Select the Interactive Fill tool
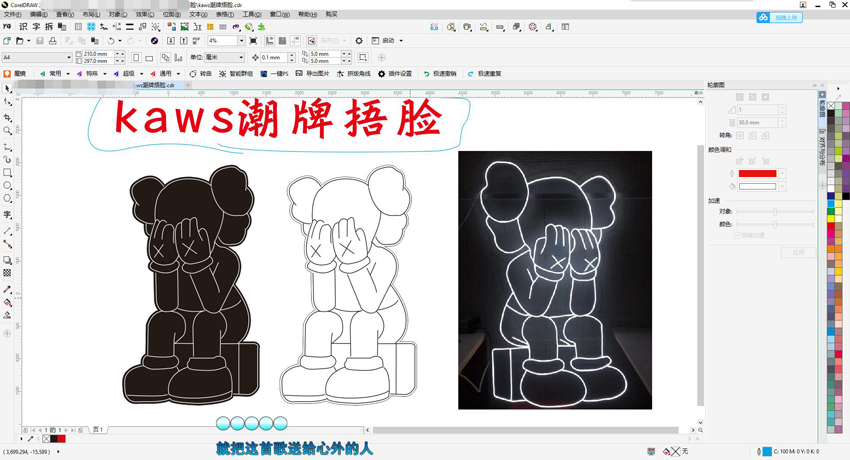Screen dimensions: 850x460 tap(7, 303)
